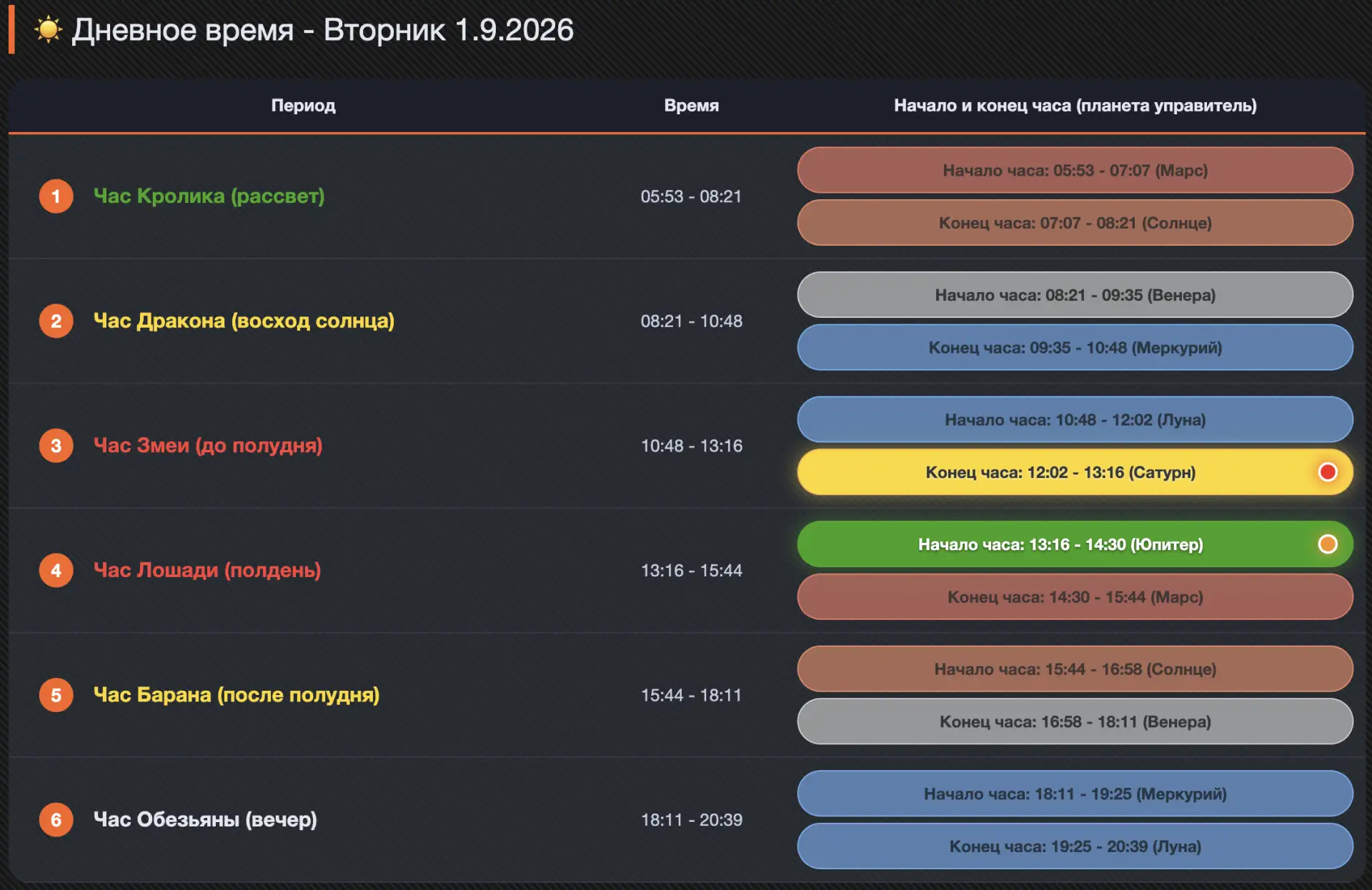Click the red dot on Сатурн pill
Image resolution: width=1372 pixels, height=890 pixels.
(1328, 472)
